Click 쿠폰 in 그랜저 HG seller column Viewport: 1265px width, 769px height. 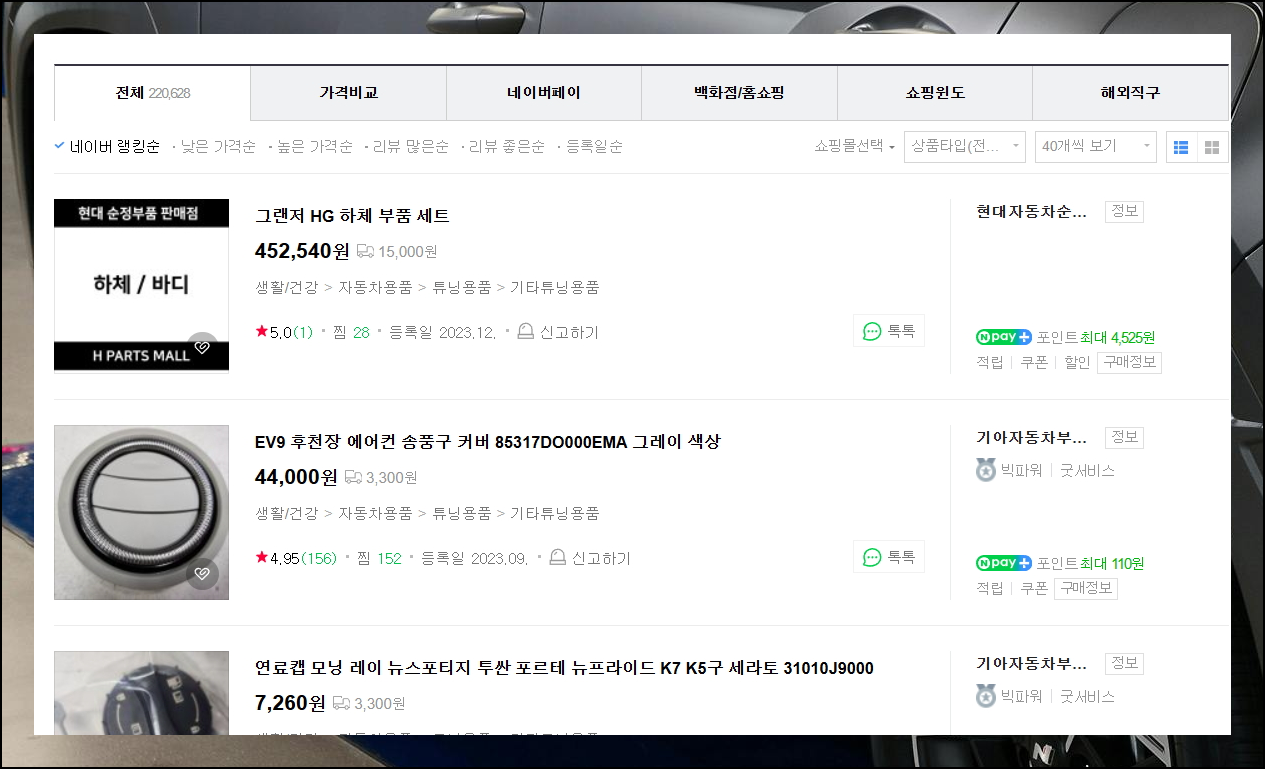(1034, 362)
